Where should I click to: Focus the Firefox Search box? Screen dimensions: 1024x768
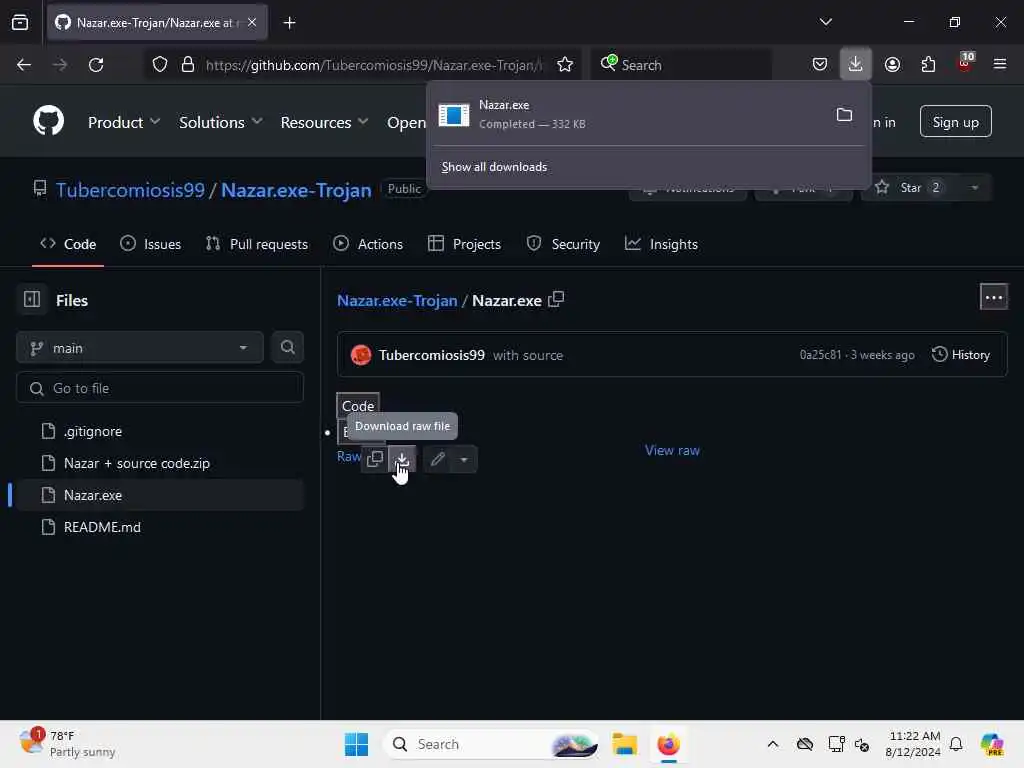[x=681, y=65]
